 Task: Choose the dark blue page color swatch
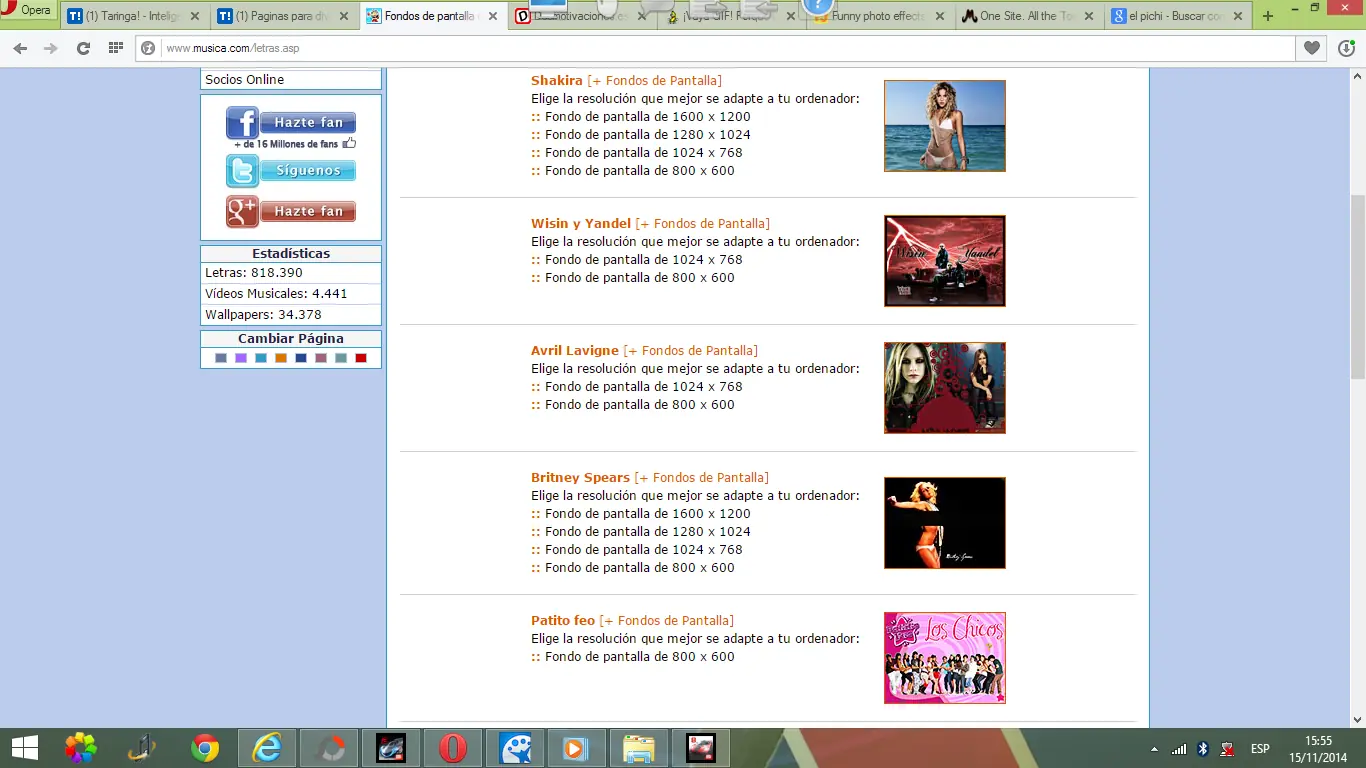301,358
